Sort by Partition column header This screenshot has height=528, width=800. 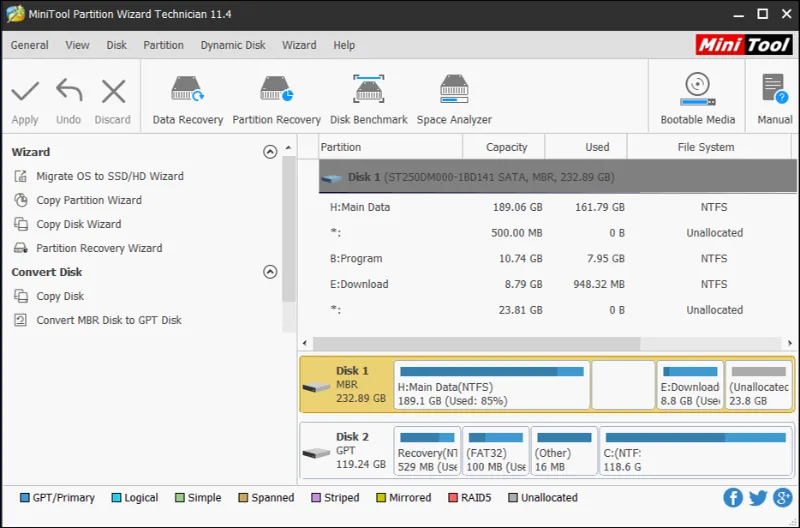pyautogui.click(x=390, y=147)
